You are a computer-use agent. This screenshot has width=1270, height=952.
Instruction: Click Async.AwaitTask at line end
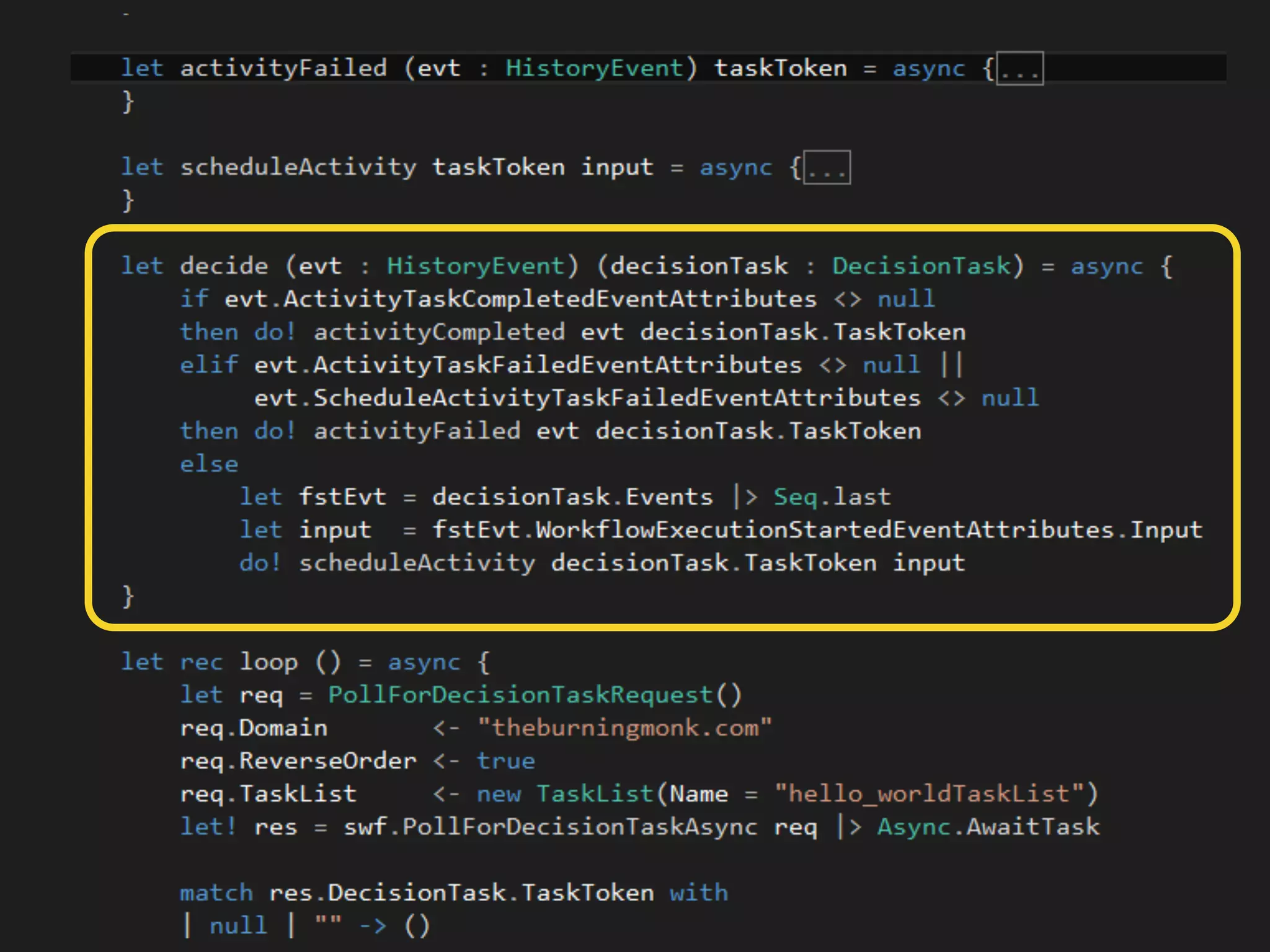(x=988, y=827)
